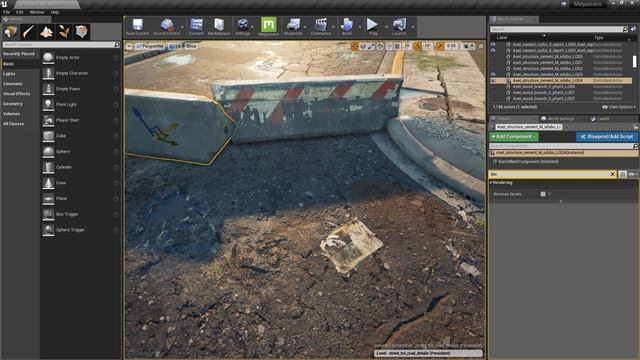Image resolution: width=640 pixels, height=360 pixels.
Task: Select Place mode icon in Modes panel
Action: pyautogui.click(x=11, y=31)
